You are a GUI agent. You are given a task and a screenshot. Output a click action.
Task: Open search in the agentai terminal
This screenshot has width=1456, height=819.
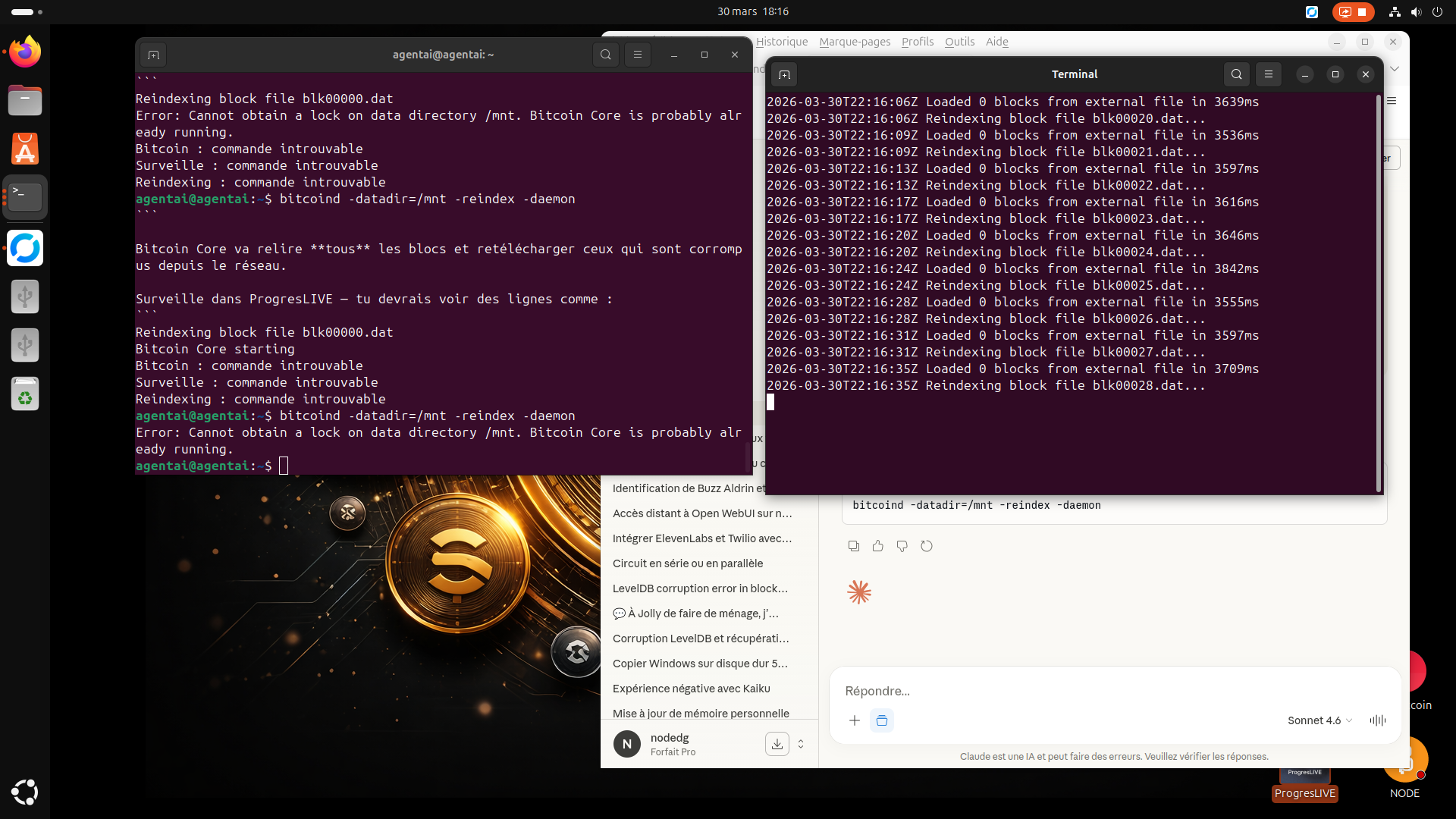click(x=606, y=55)
